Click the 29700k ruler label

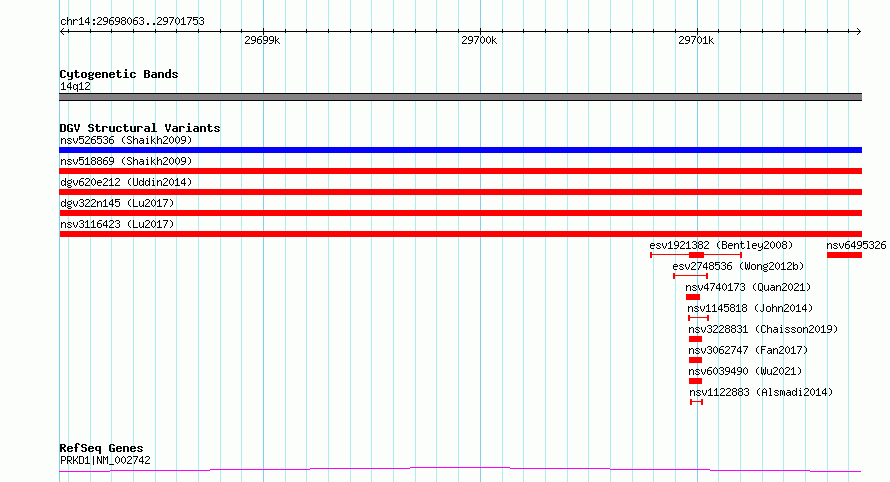478,40
